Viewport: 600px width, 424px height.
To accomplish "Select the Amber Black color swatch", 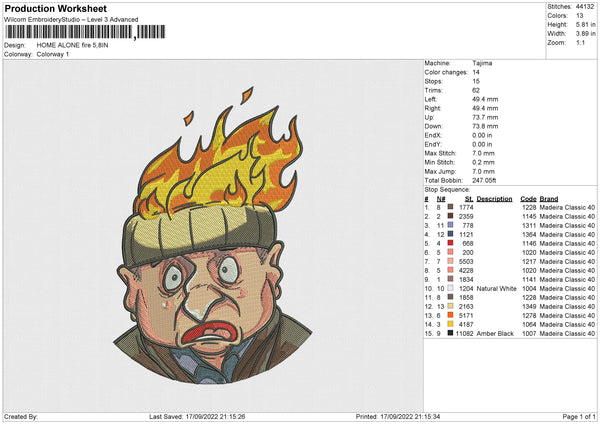I will click(450, 333).
